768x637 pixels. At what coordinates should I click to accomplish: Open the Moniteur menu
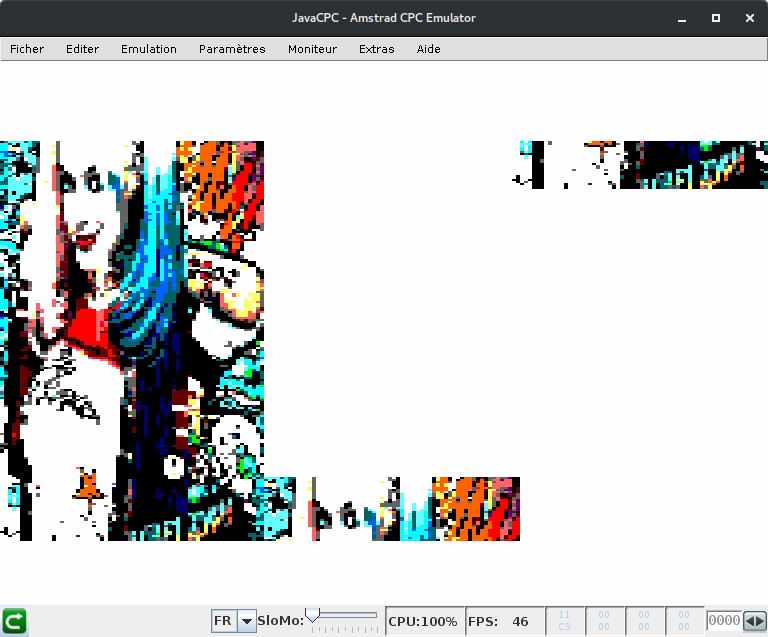coord(312,49)
